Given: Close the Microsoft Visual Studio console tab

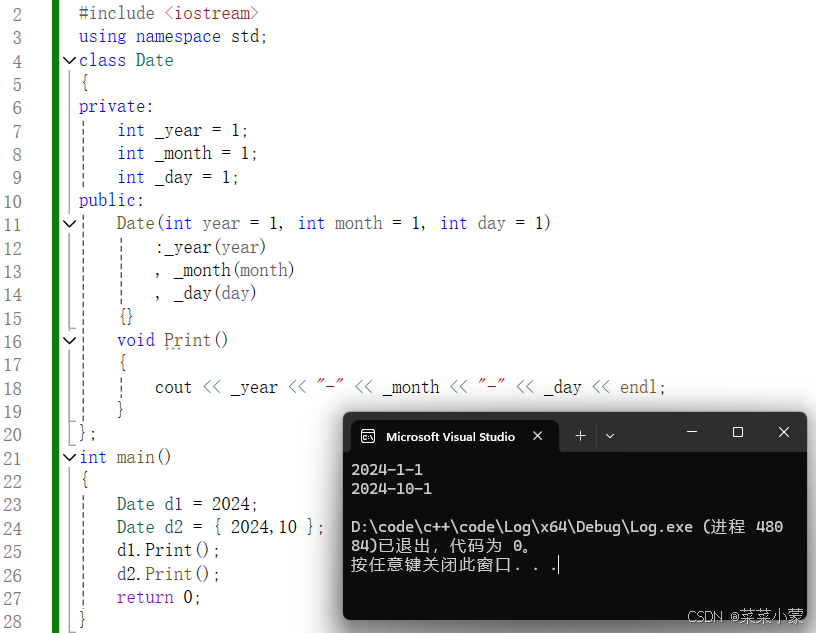Looking at the screenshot, I should [538, 436].
